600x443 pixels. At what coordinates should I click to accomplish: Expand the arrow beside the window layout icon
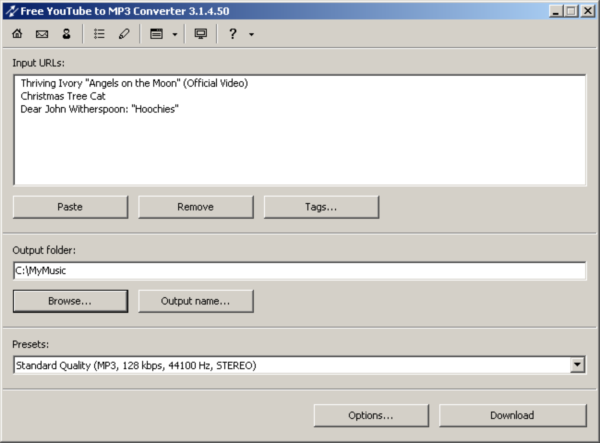coord(175,34)
